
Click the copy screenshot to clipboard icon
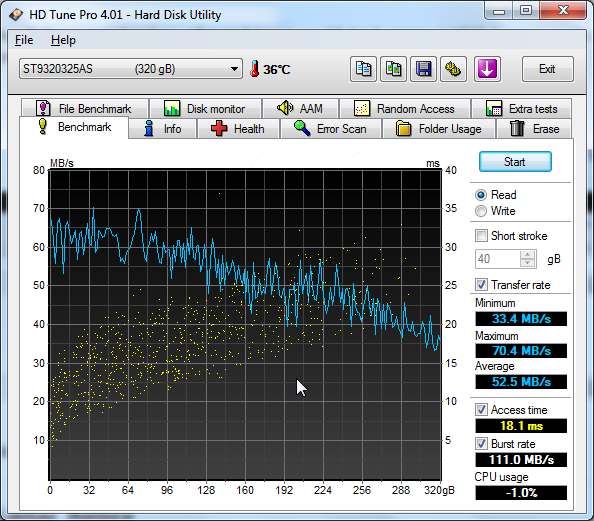[393, 69]
